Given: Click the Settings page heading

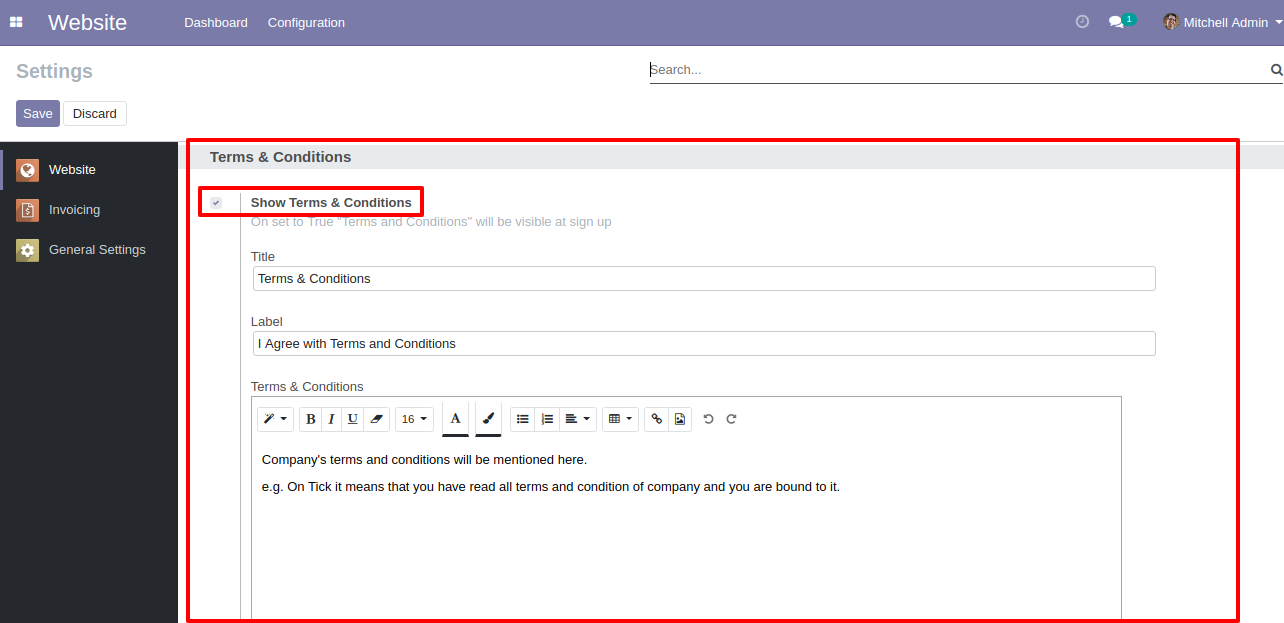Looking at the screenshot, I should (54, 71).
